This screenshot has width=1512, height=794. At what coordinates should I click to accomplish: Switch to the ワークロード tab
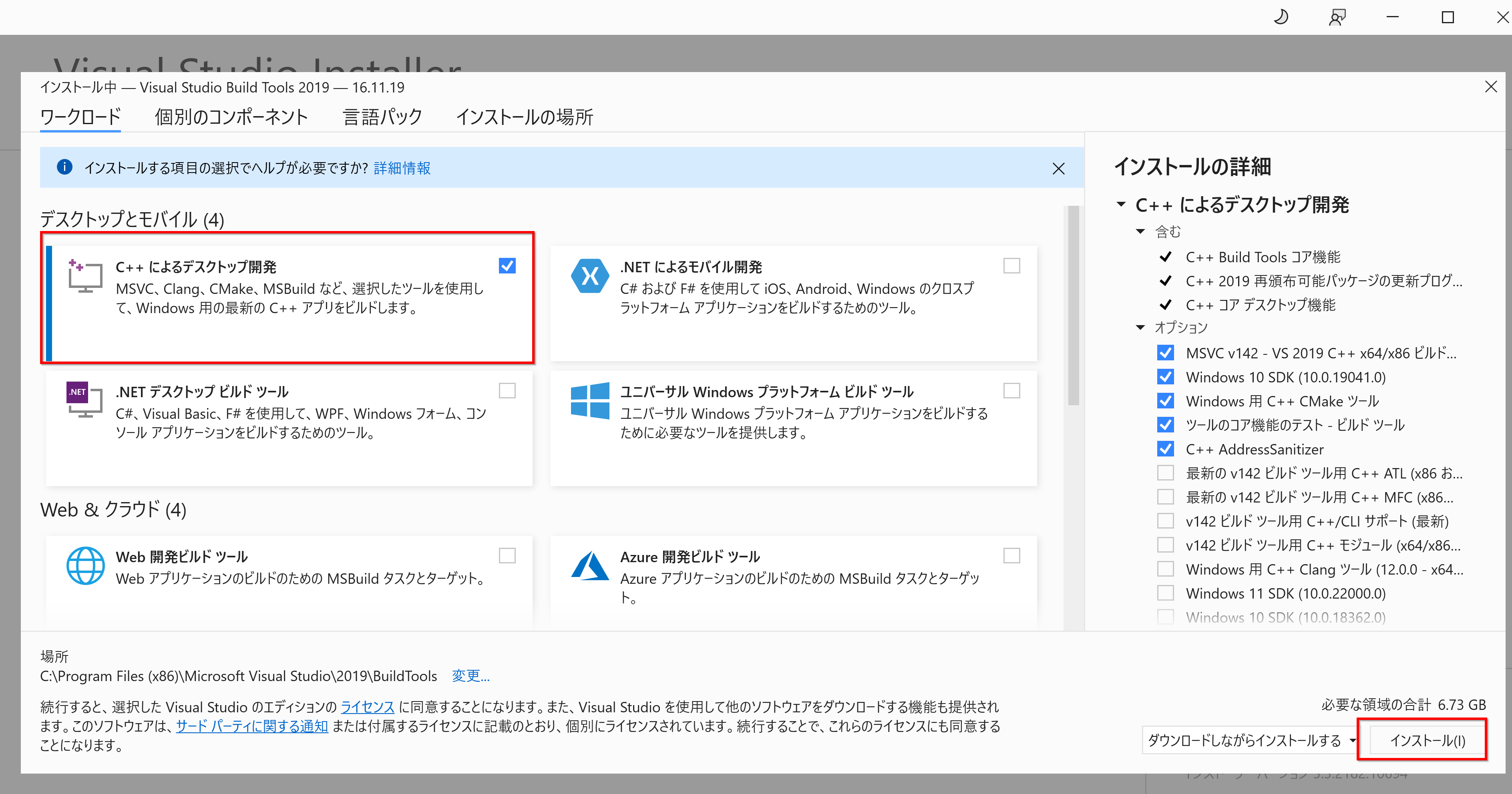pos(80,117)
